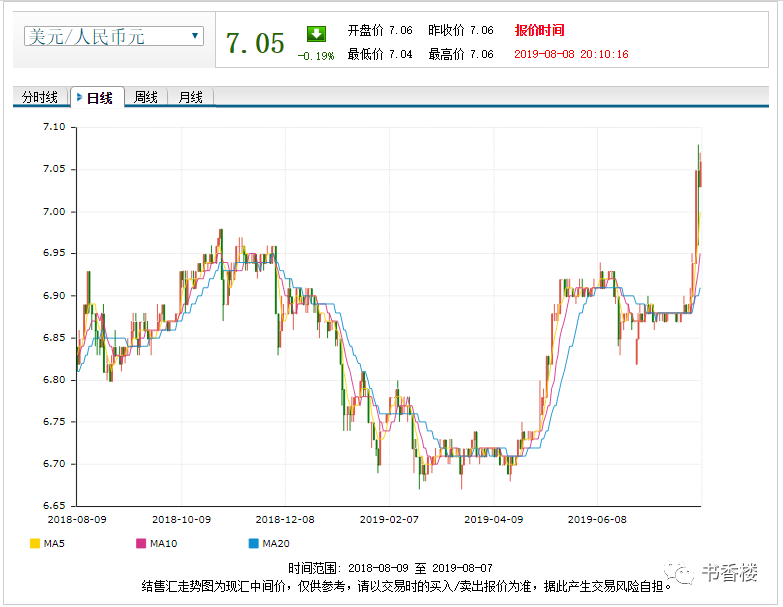
Task: Click the 开盘价 7.06 opening price
Action: click(x=380, y=30)
